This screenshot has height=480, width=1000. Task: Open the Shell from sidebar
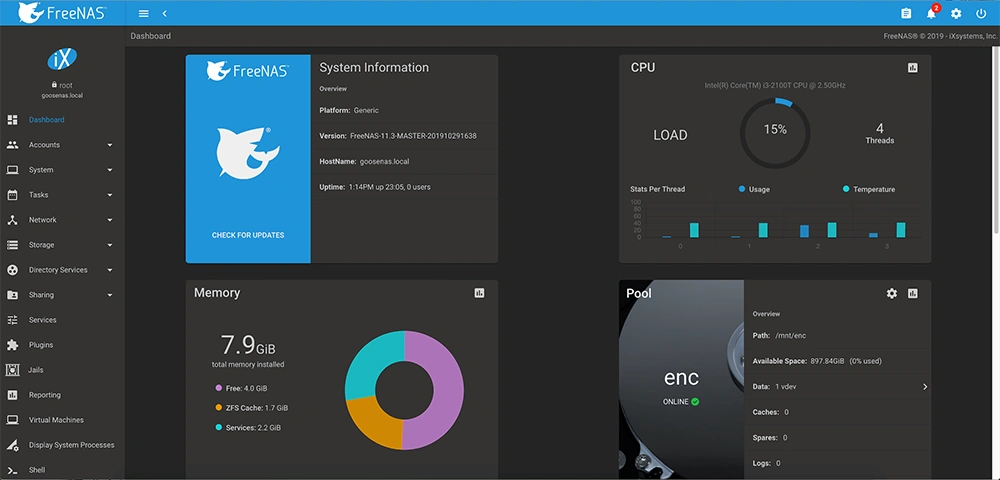tap(38, 470)
